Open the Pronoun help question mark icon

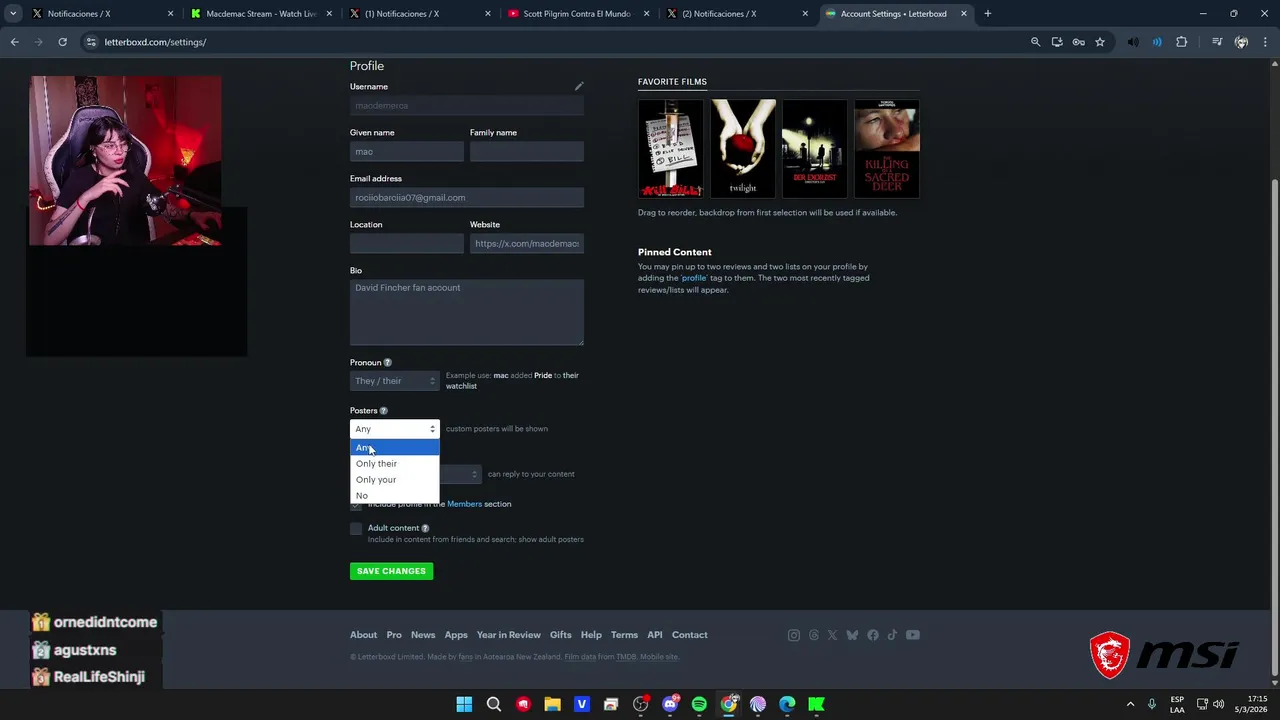pos(388,363)
